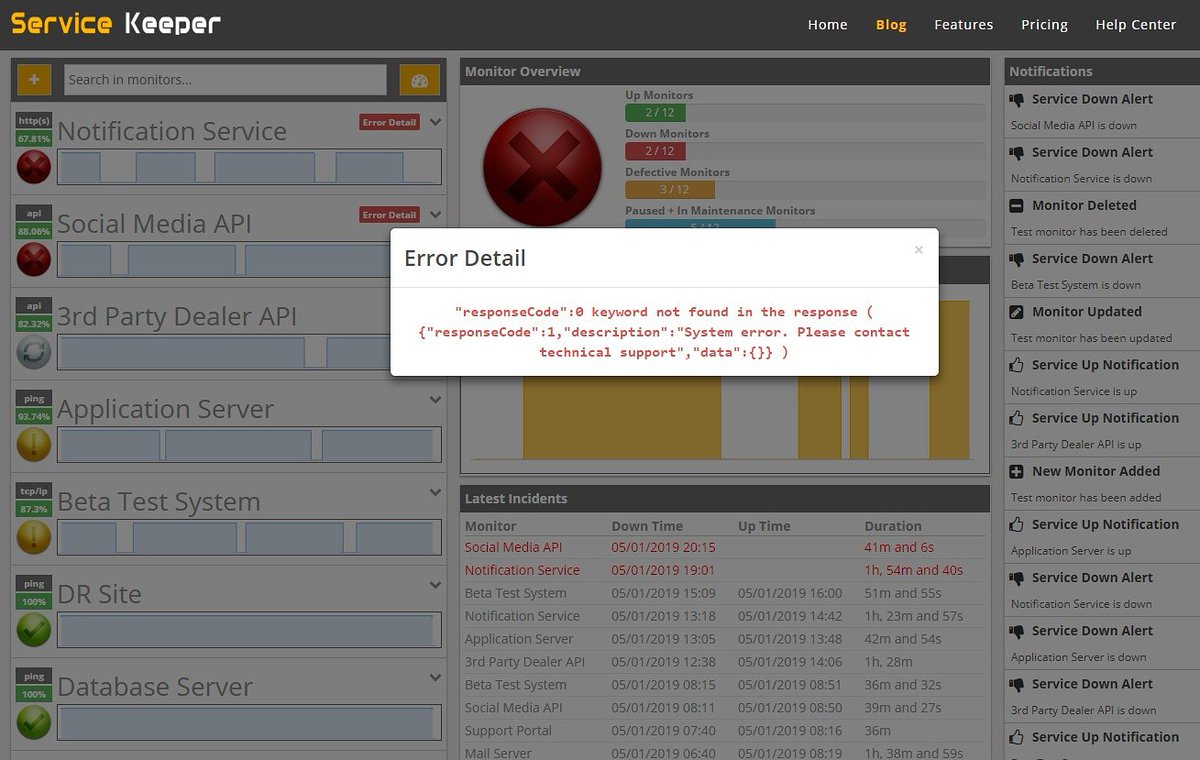This screenshot has width=1200, height=760.
Task: Click the Notification Service uptime chart
Action: 249,167
